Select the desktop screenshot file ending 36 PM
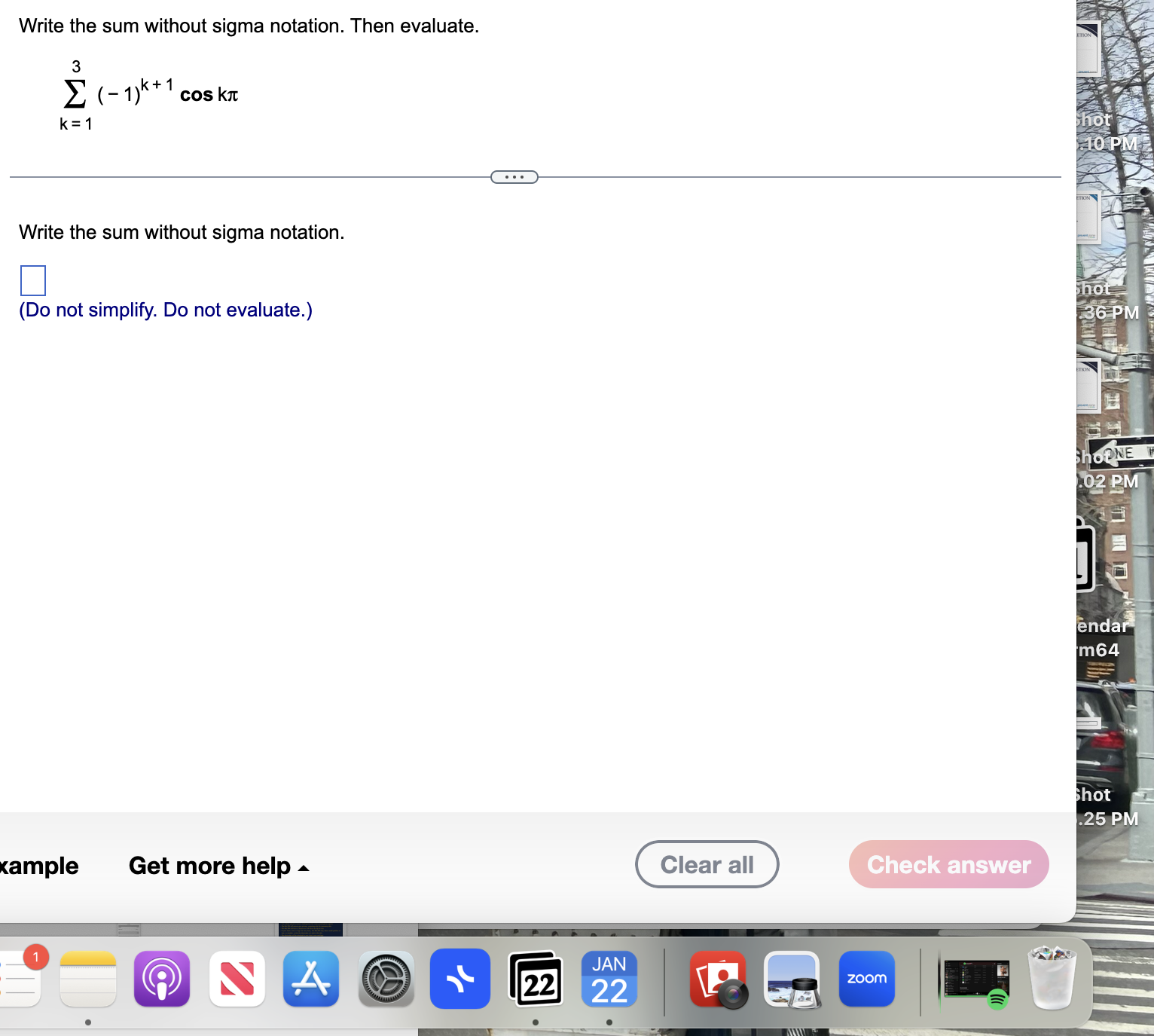This screenshot has height=1036, width=1154. point(1107,256)
